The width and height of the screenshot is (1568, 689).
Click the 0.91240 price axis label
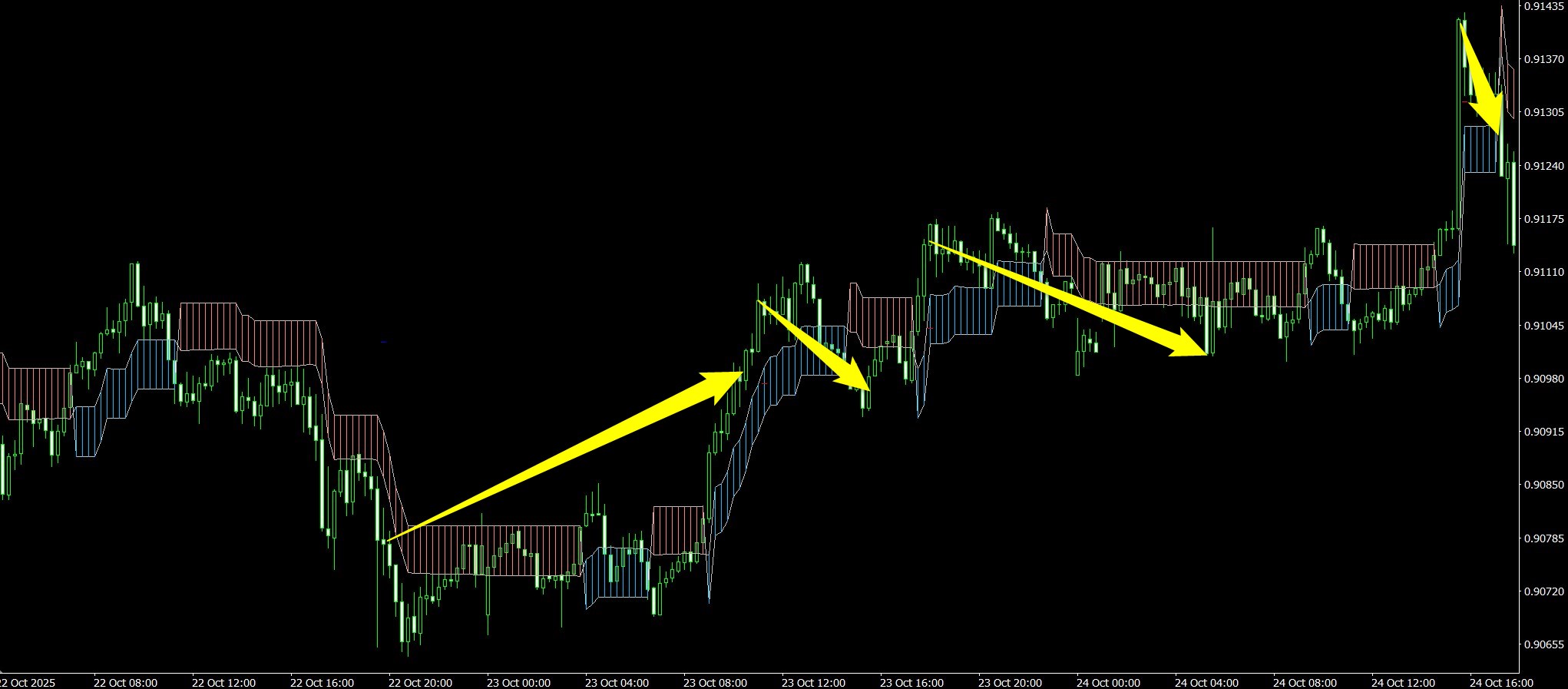1543,166
